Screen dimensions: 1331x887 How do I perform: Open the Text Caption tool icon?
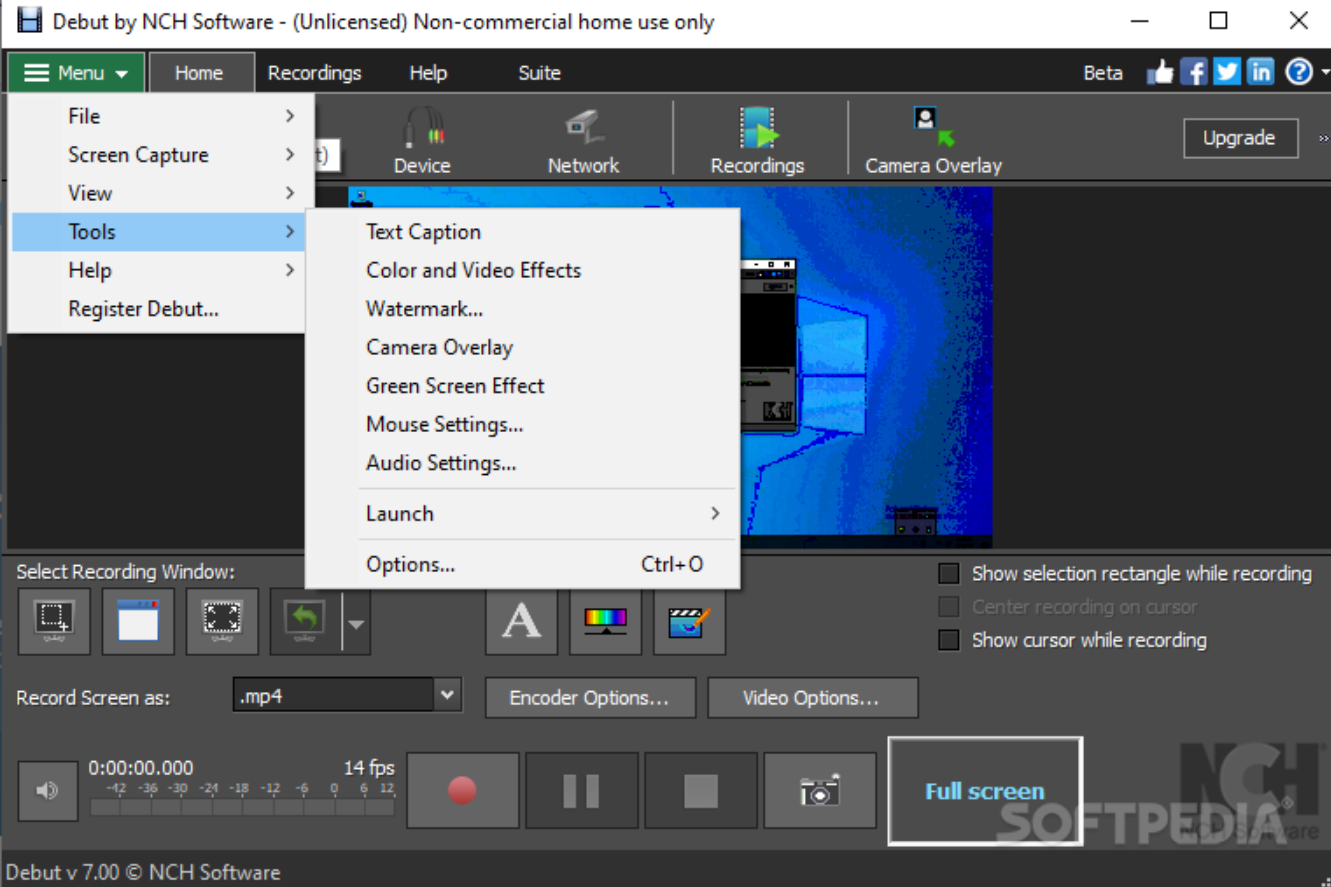pyautogui.click(x=521, y=621)
